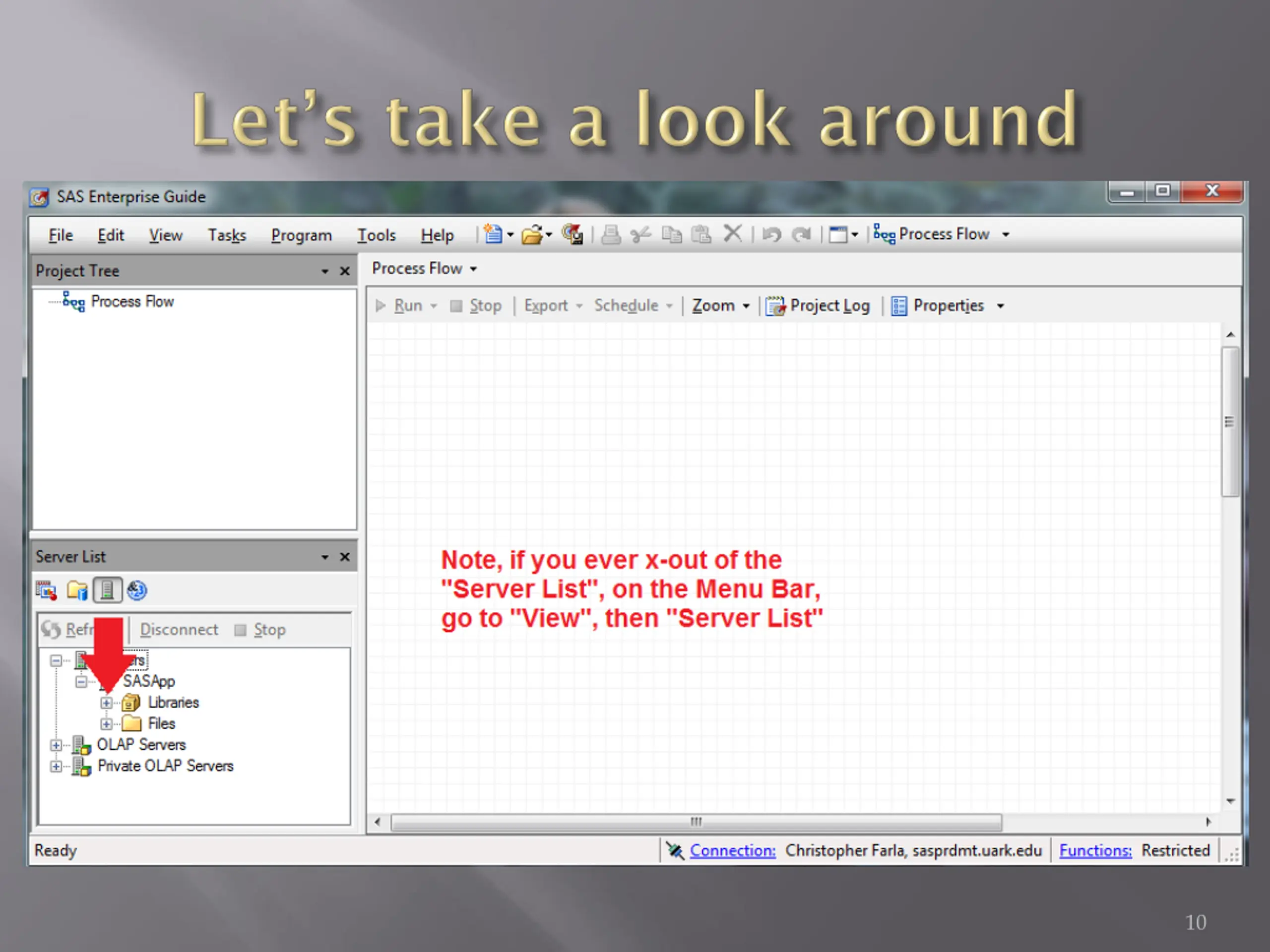This screenshot has width=1270, height=952.
Task: Open dropdown arrow next to Open folder icon
Action: click(x=549, y=234)
